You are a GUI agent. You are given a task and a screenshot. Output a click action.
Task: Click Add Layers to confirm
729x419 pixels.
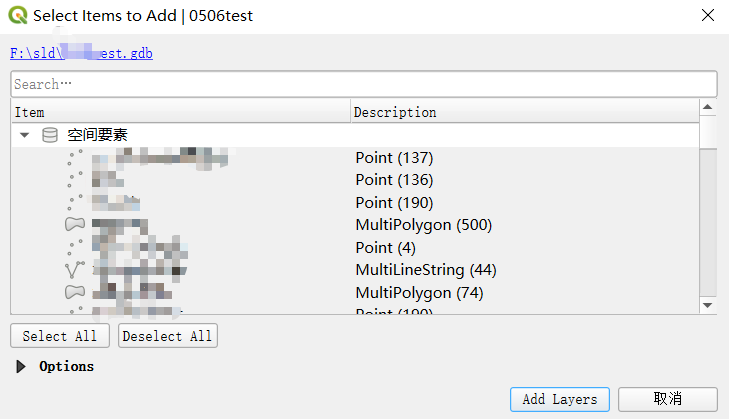(560, 399)
